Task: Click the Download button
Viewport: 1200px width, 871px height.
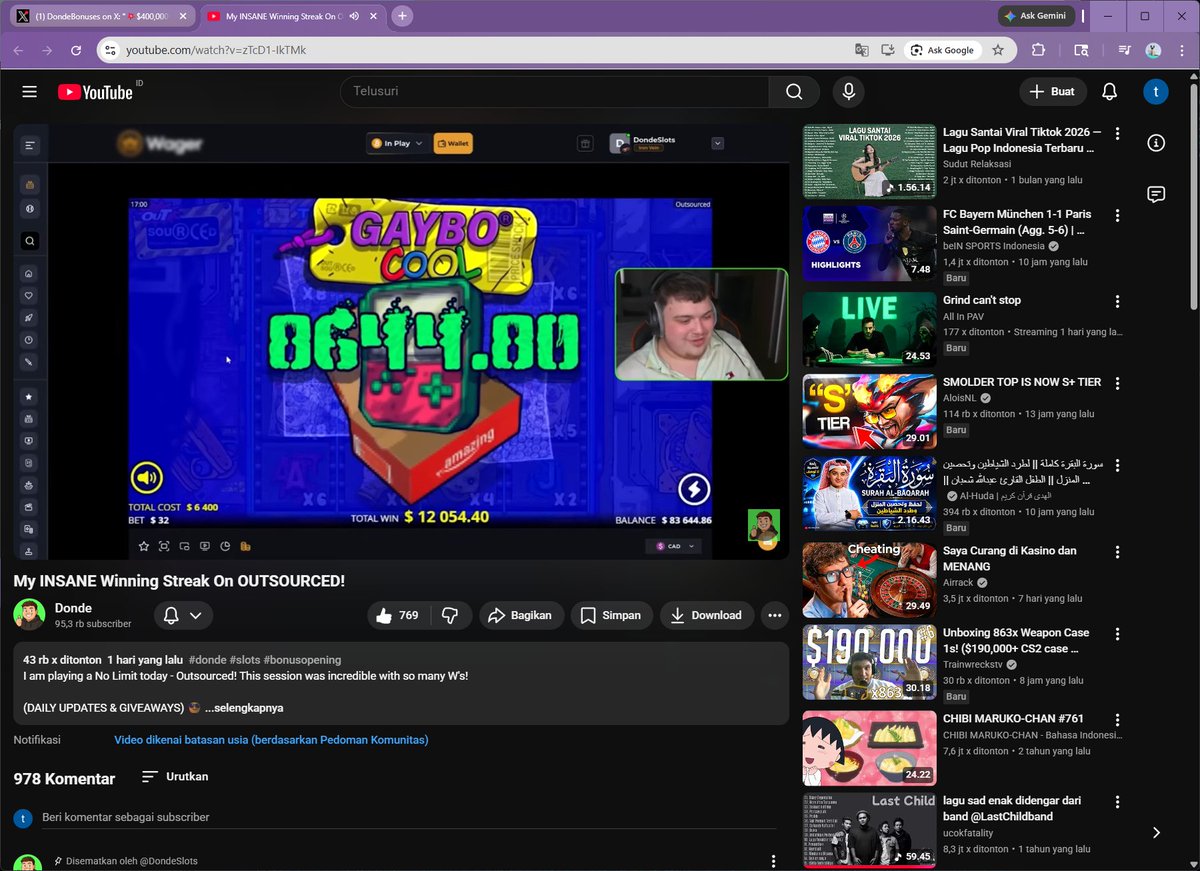Action: click(x=706, y=615)
